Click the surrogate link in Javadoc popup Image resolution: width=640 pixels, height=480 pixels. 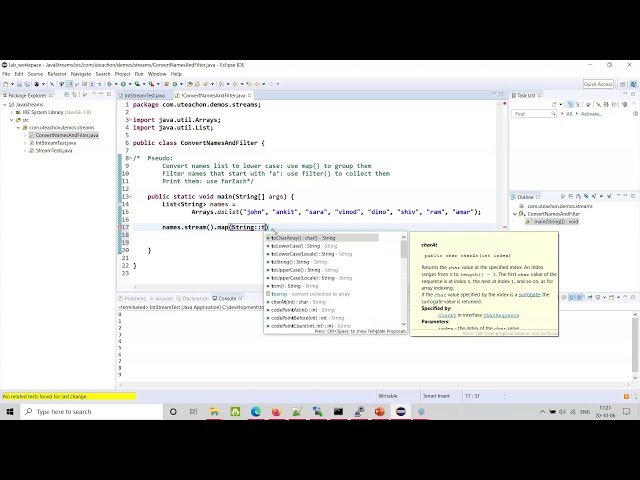(529, 294)
